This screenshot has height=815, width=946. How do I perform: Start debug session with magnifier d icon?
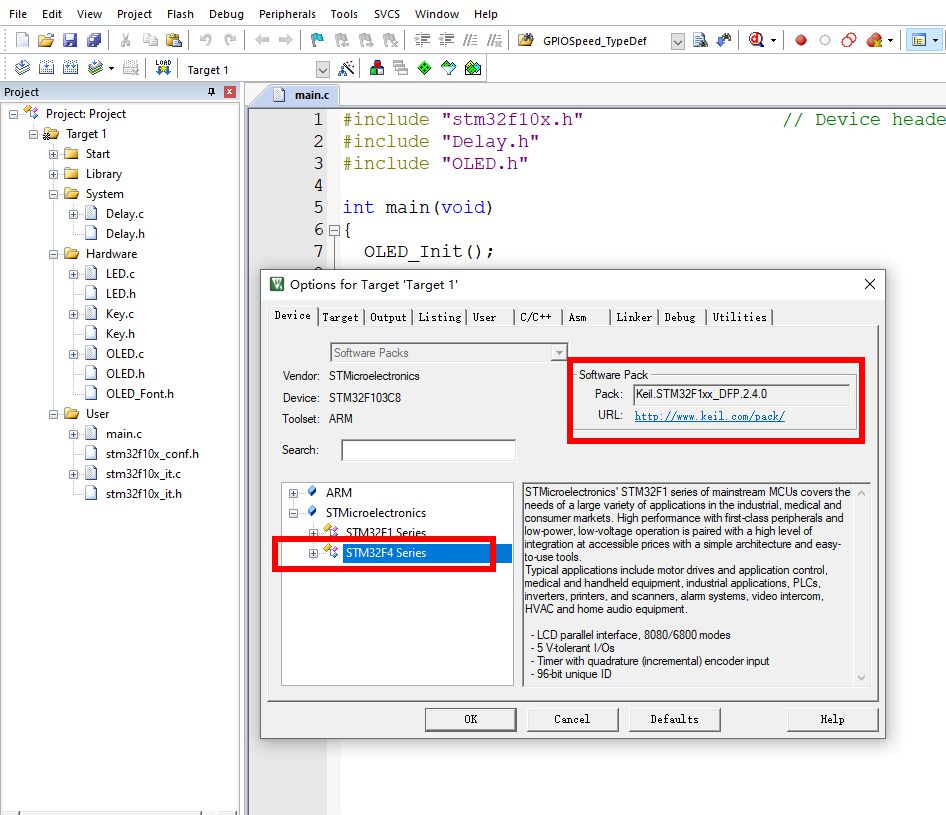(756, 40)
